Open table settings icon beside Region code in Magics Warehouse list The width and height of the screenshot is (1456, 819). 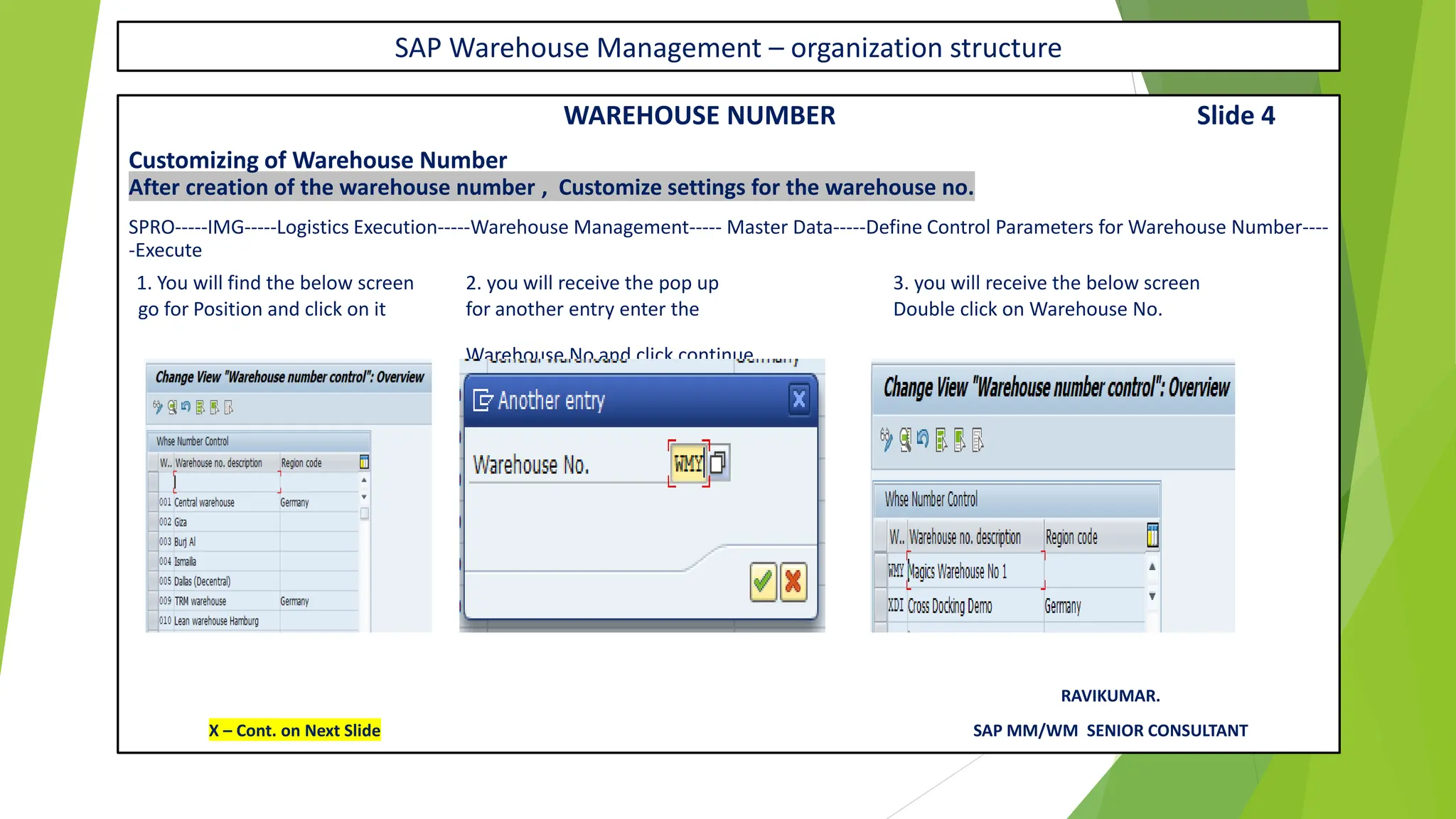pyautogui.click(x=1152, y=536)
